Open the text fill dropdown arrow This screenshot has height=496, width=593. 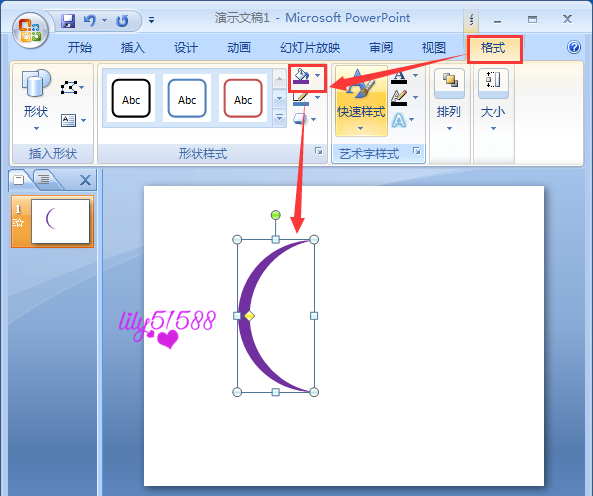click(415, 76)
